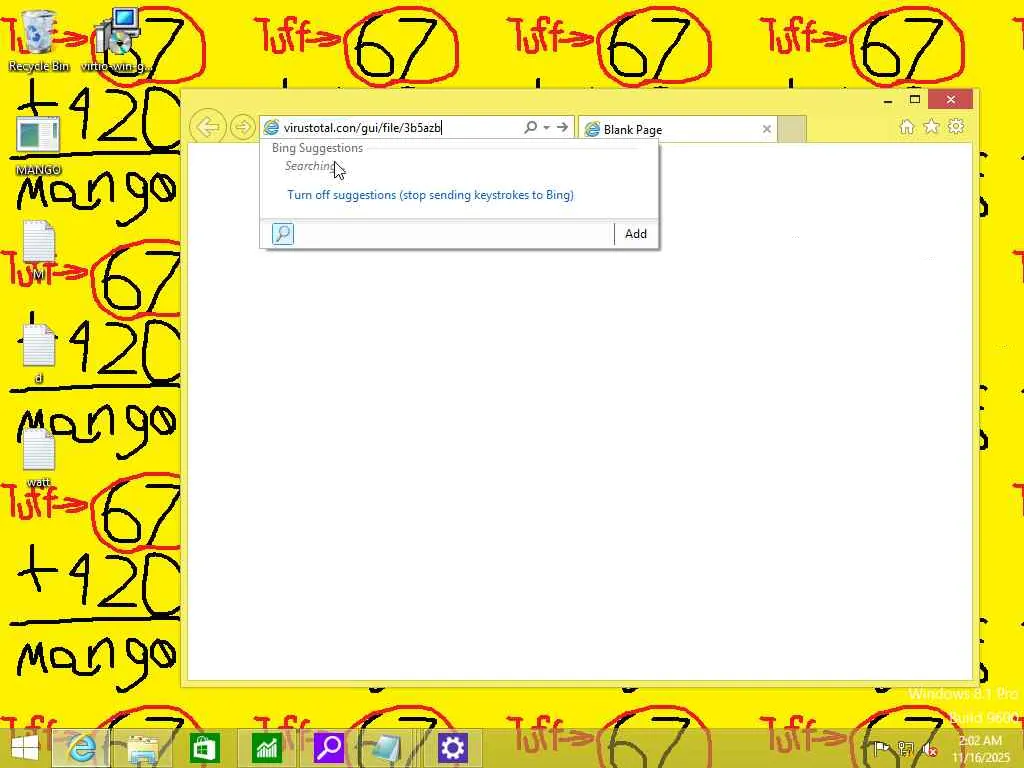Image resolution: width=1024 pixels, height=768 pixels.
Task: Select the MANGO desktop icon
Action: point(39,147)
